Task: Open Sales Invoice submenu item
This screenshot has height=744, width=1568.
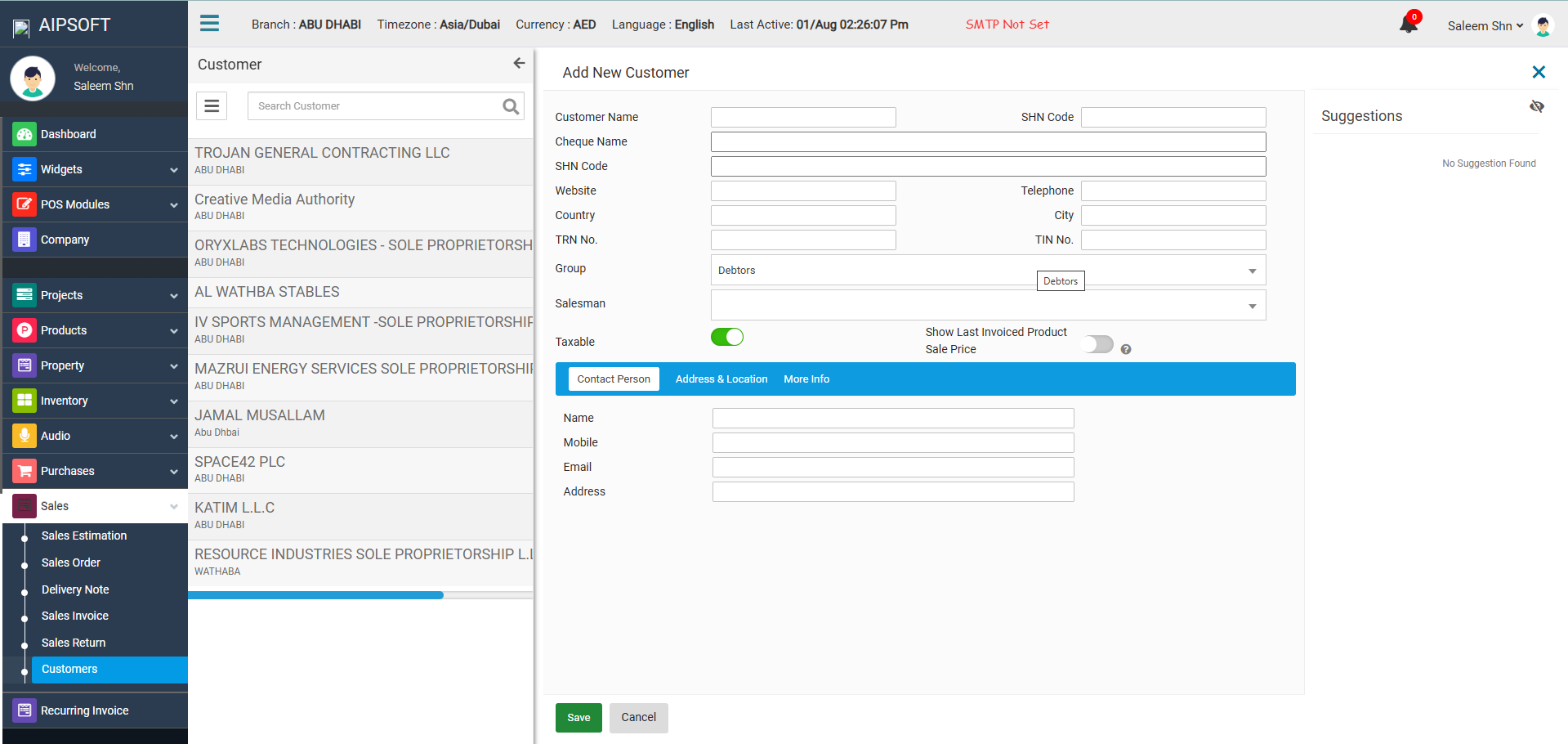Action: coord(75,616)
